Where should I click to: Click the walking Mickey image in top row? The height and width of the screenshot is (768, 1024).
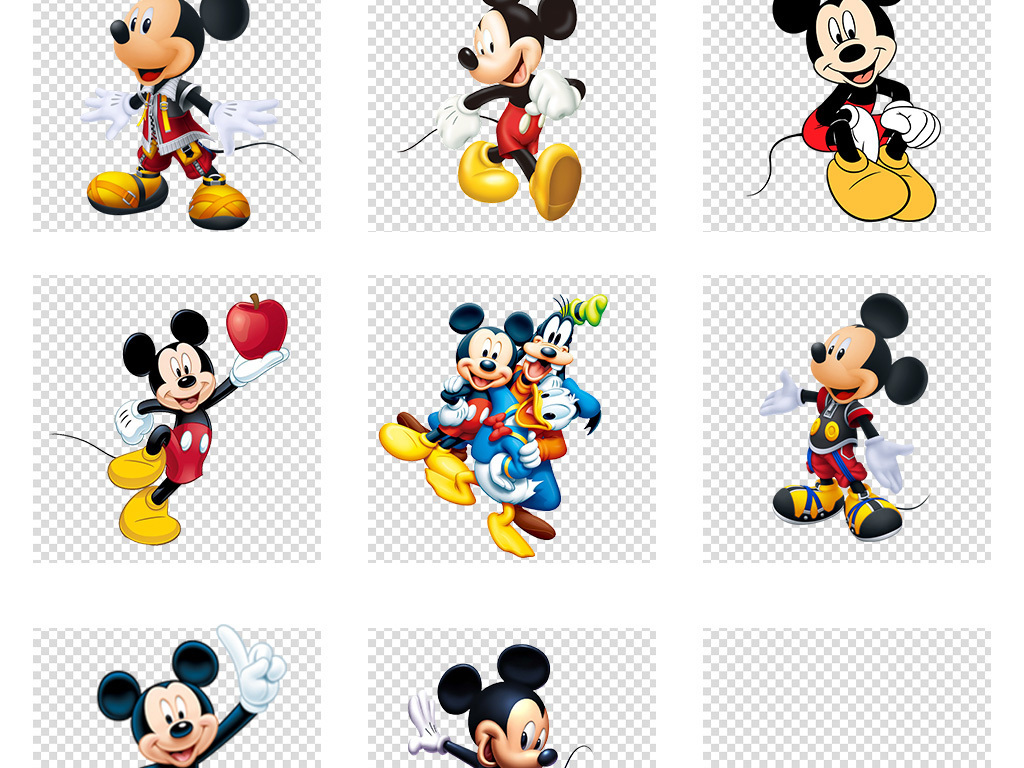click(x=511, y=115)
